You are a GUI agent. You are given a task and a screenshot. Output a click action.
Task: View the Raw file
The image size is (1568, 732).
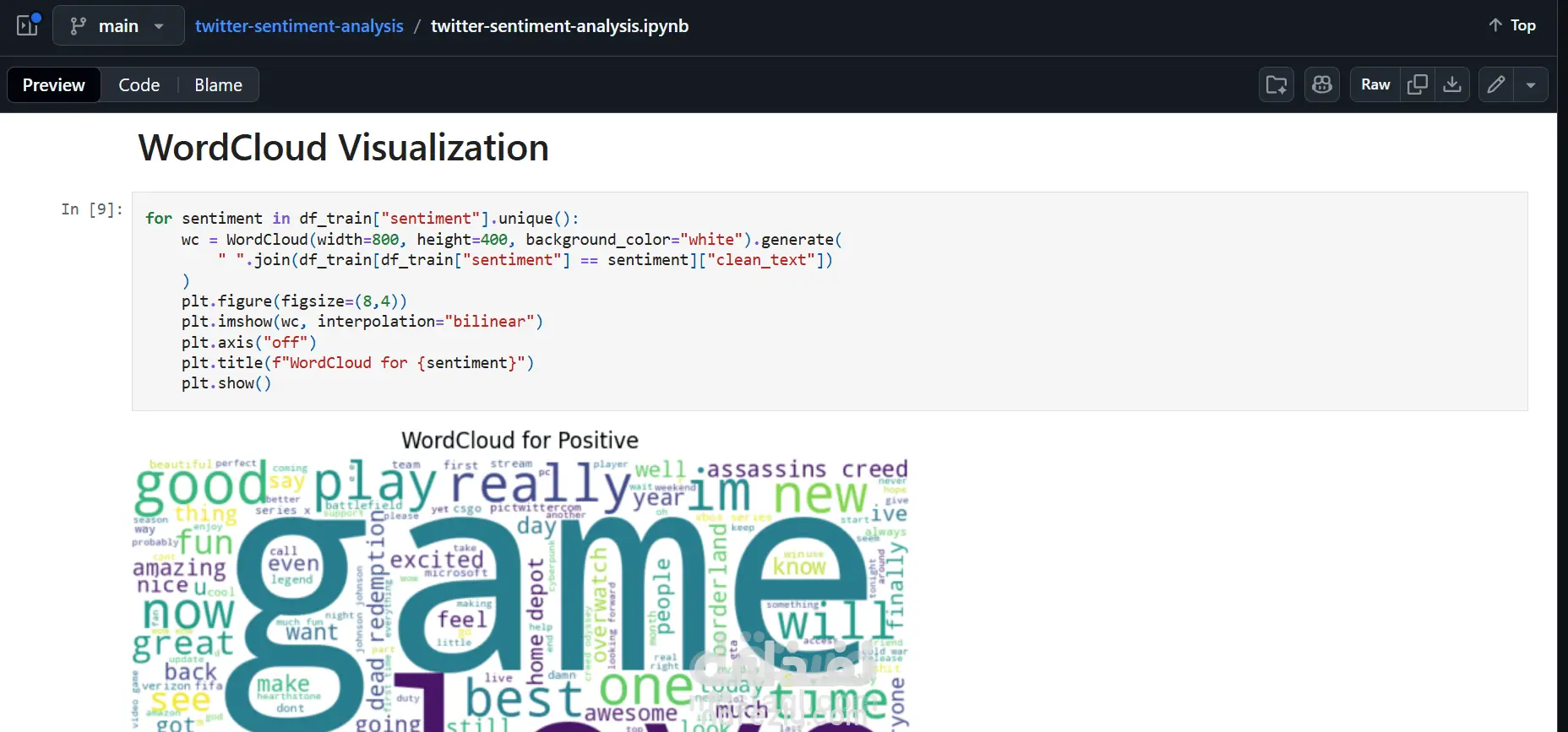coord(1375,84)
